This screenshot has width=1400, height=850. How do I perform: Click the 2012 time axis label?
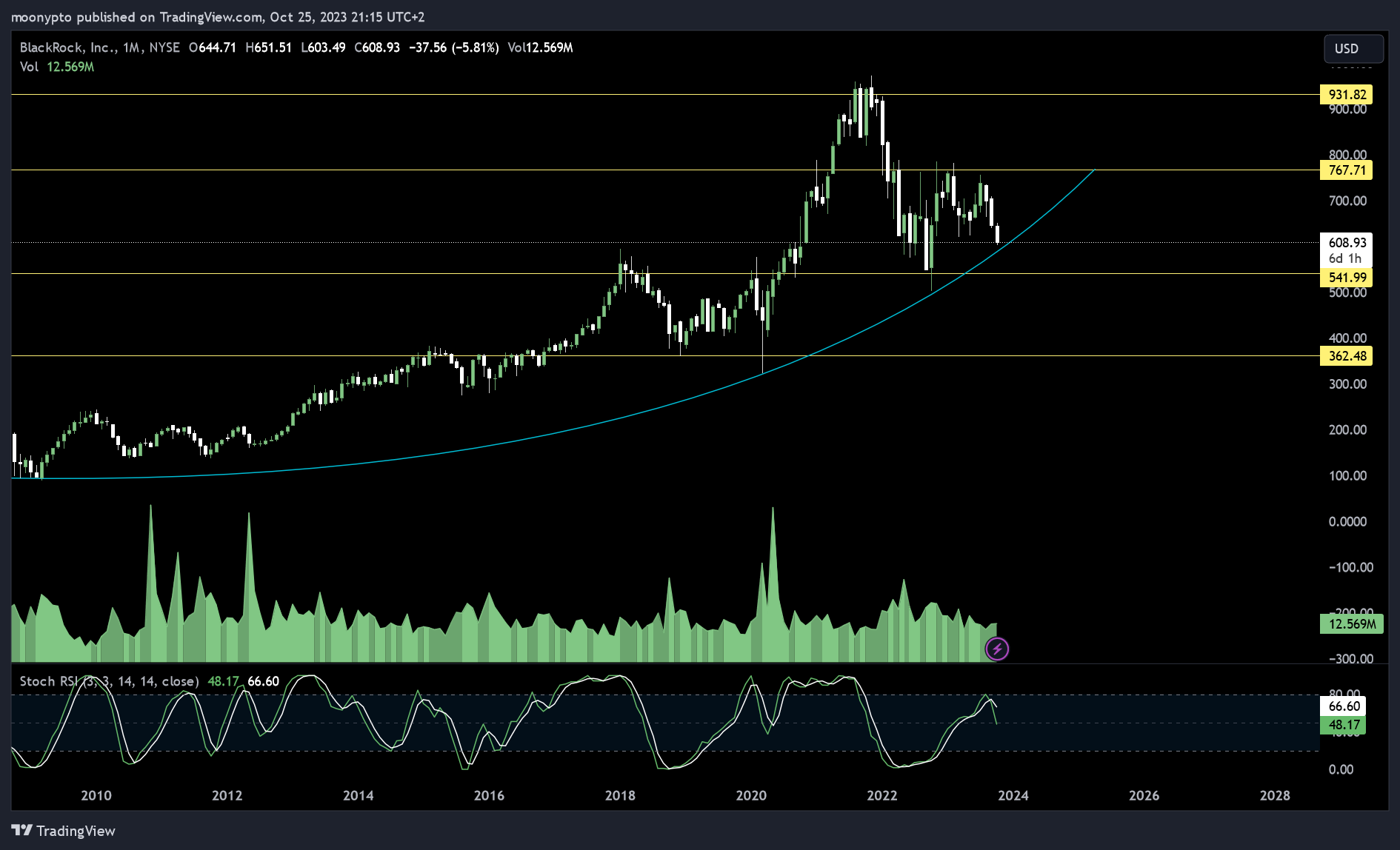(227, 796)
